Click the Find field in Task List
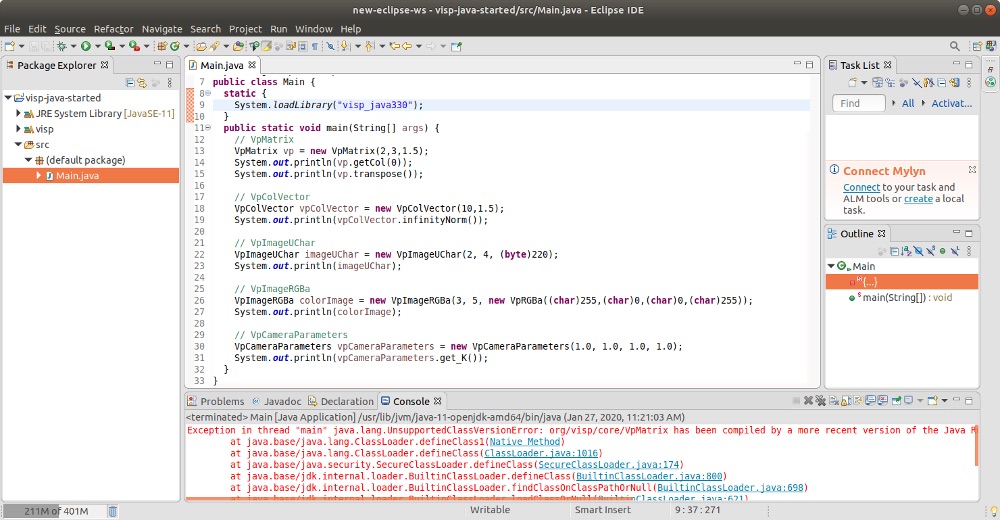 point(858,103)
